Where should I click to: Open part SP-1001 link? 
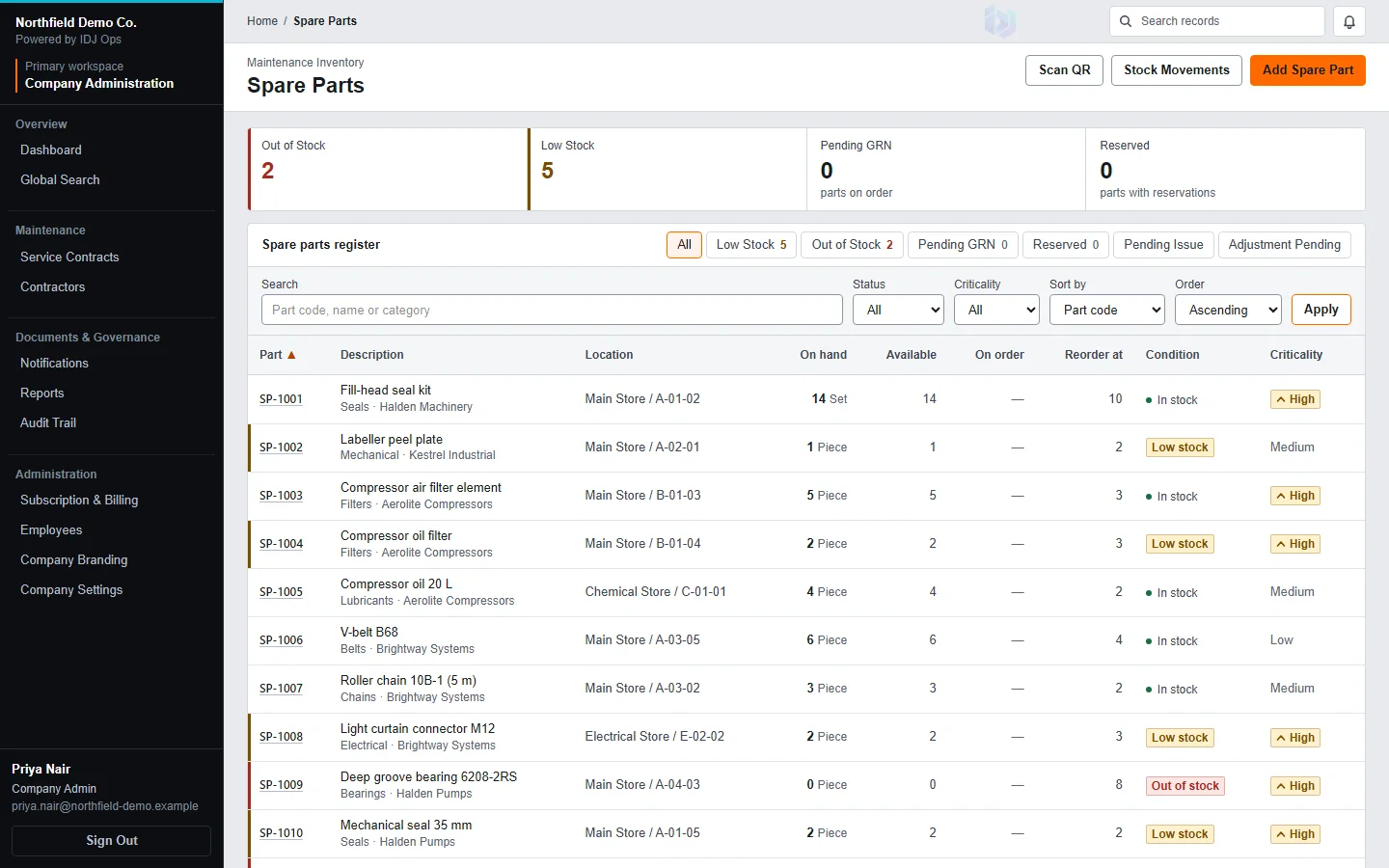coord(281,399)
